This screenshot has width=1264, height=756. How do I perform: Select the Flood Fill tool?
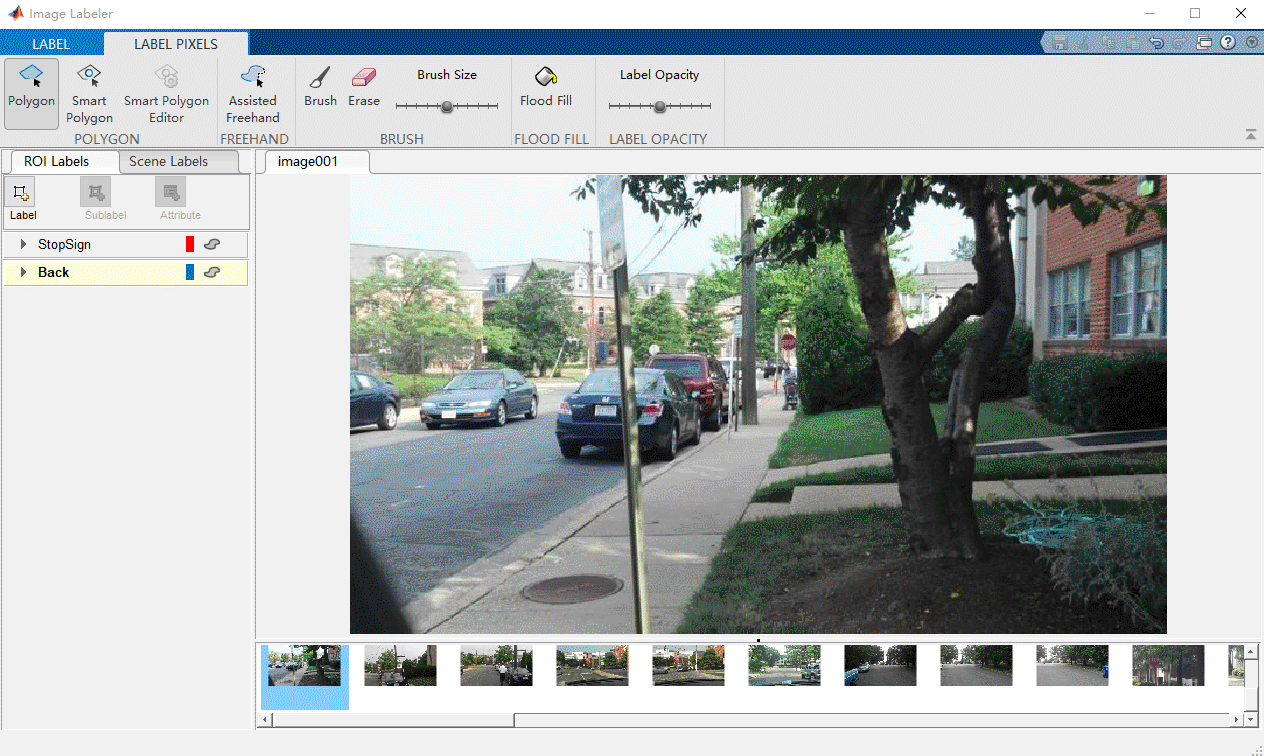coord(546,86)
